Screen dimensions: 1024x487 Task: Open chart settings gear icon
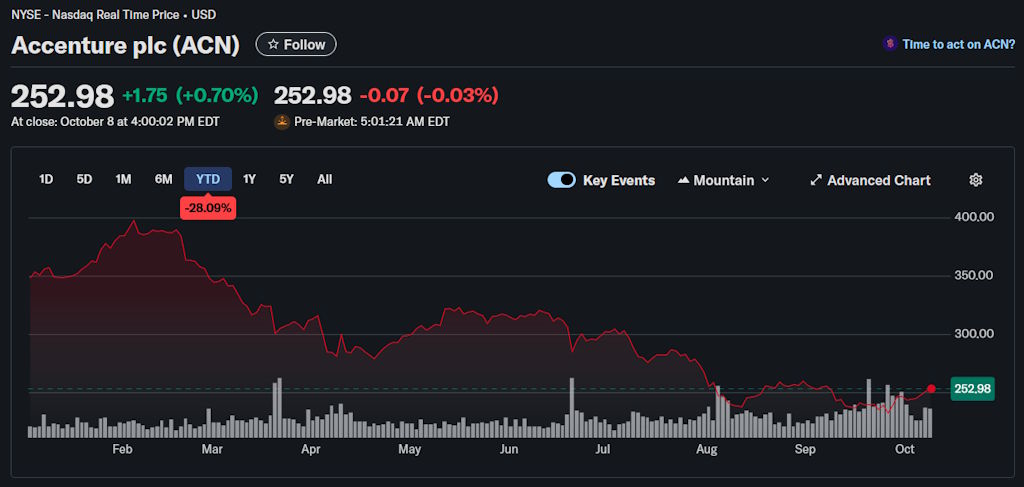tap(976, 180)
